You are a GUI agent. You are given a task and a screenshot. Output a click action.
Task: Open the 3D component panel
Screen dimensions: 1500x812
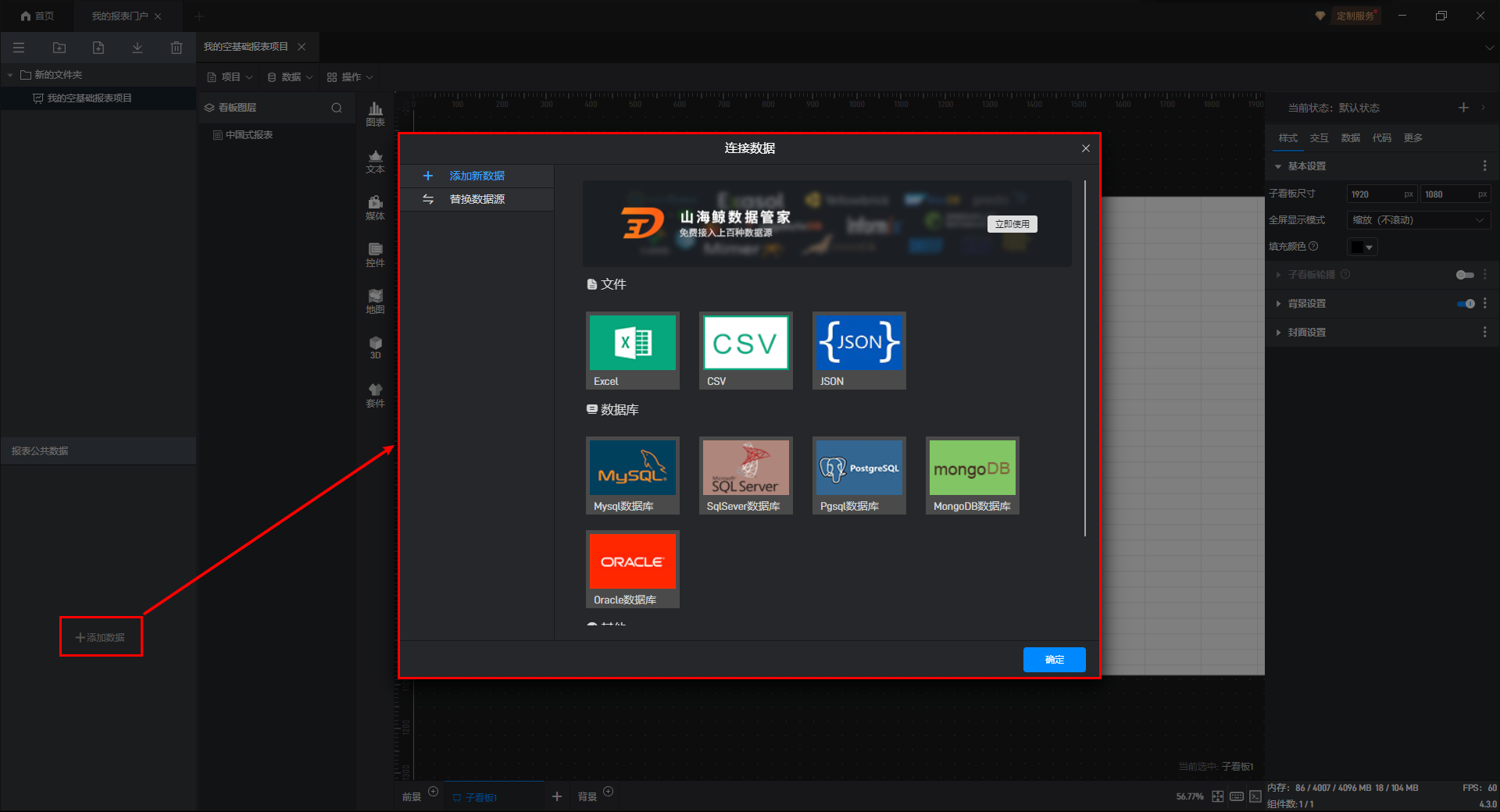[x=376, y=348]
